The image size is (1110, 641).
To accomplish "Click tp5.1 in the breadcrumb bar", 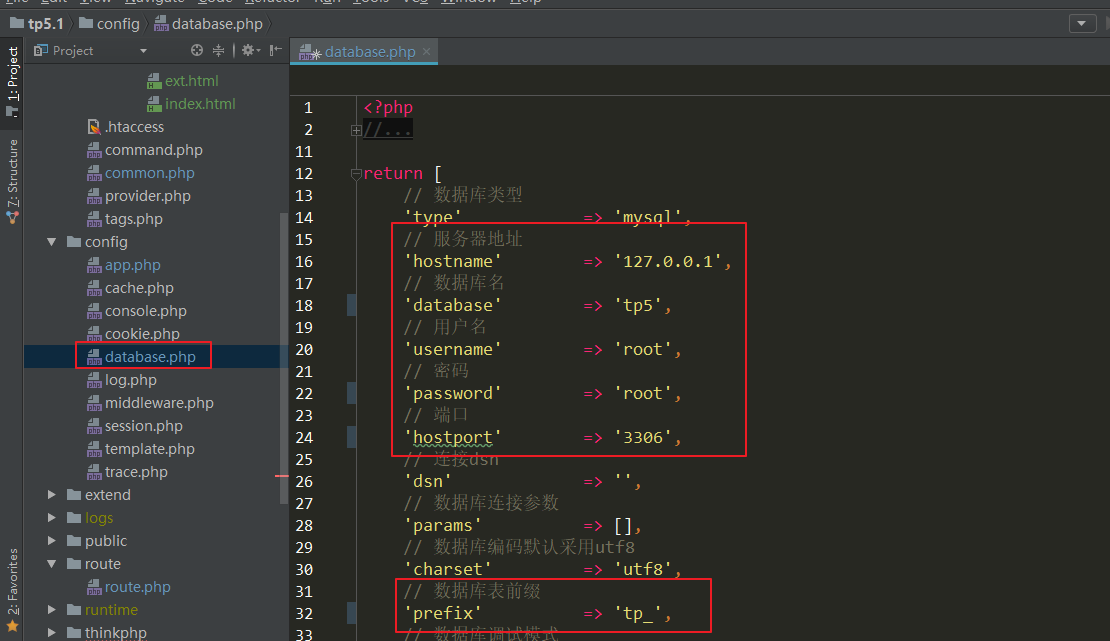I will (x=38, y=24).
